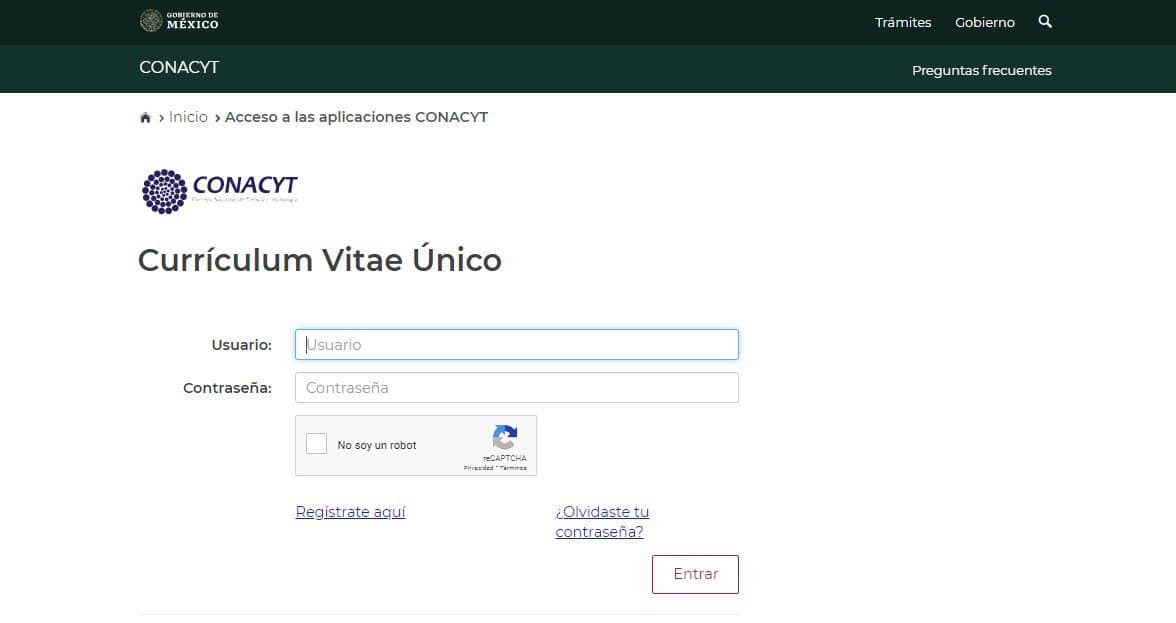Click the "Currículum Vitae Único" heading
The height and width of the screenshot is (623, 1176).
point(320,260)
